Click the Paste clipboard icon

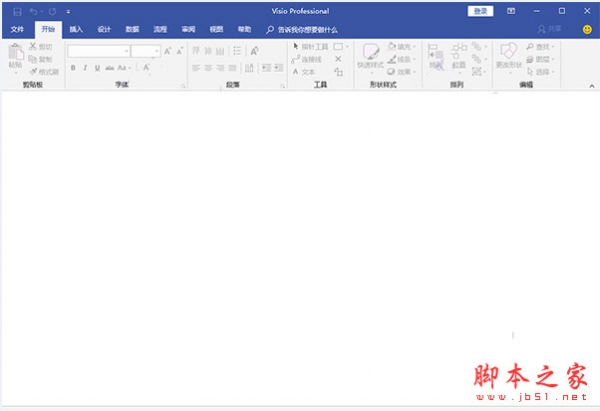pos(16,52)
